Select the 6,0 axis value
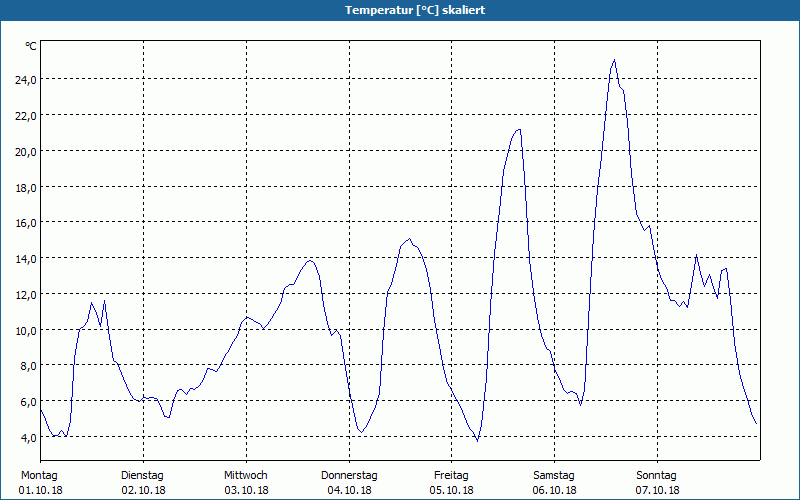This screenshot has width=800, height=500. point(29,401)
